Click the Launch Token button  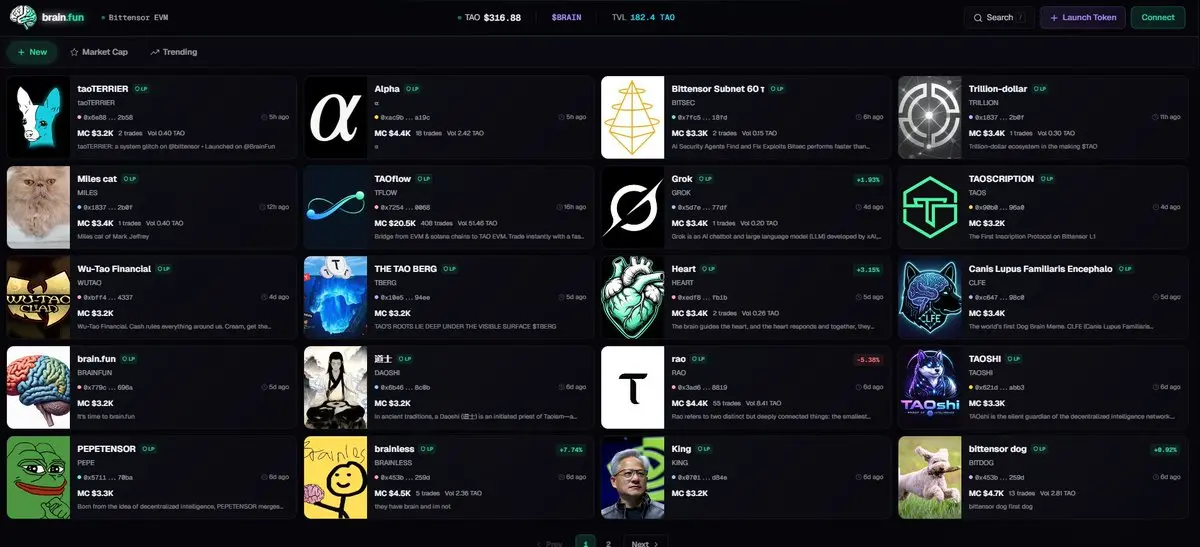1083,17
